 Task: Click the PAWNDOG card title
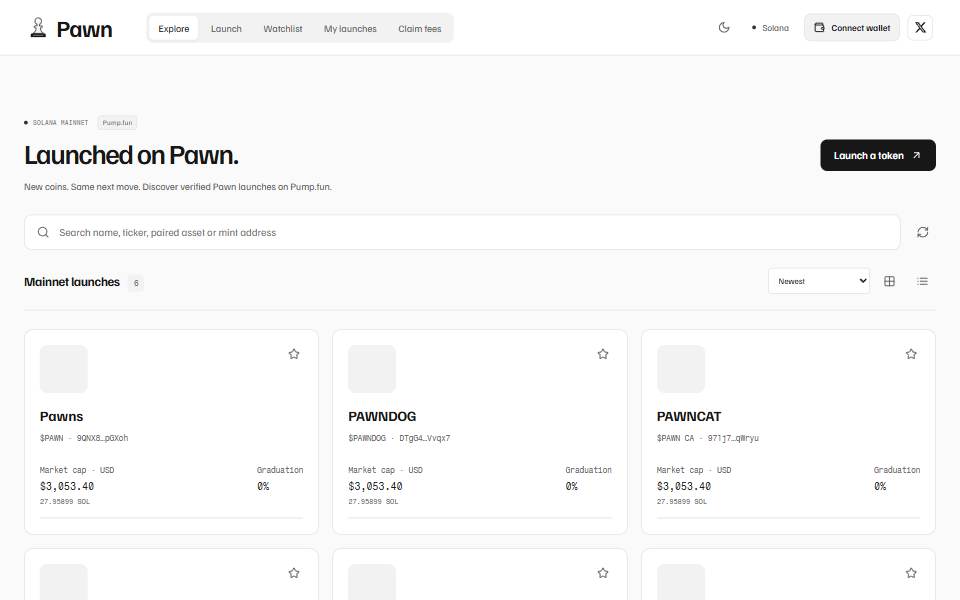(x=382, y=416)
